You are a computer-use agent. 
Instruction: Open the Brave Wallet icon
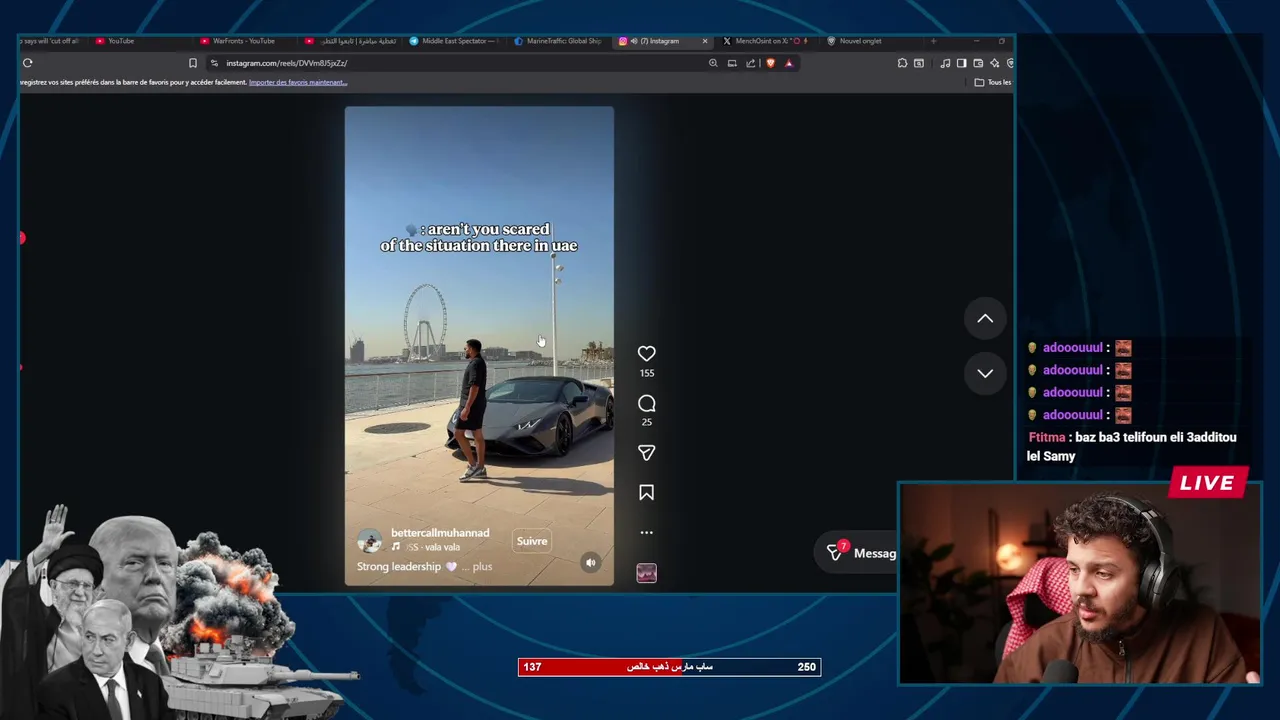[x=978, y=63]
